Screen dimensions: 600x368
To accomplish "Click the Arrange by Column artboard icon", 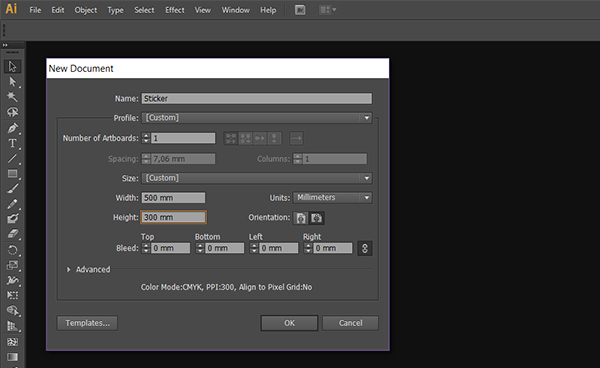I will click(x=274, y=138).
